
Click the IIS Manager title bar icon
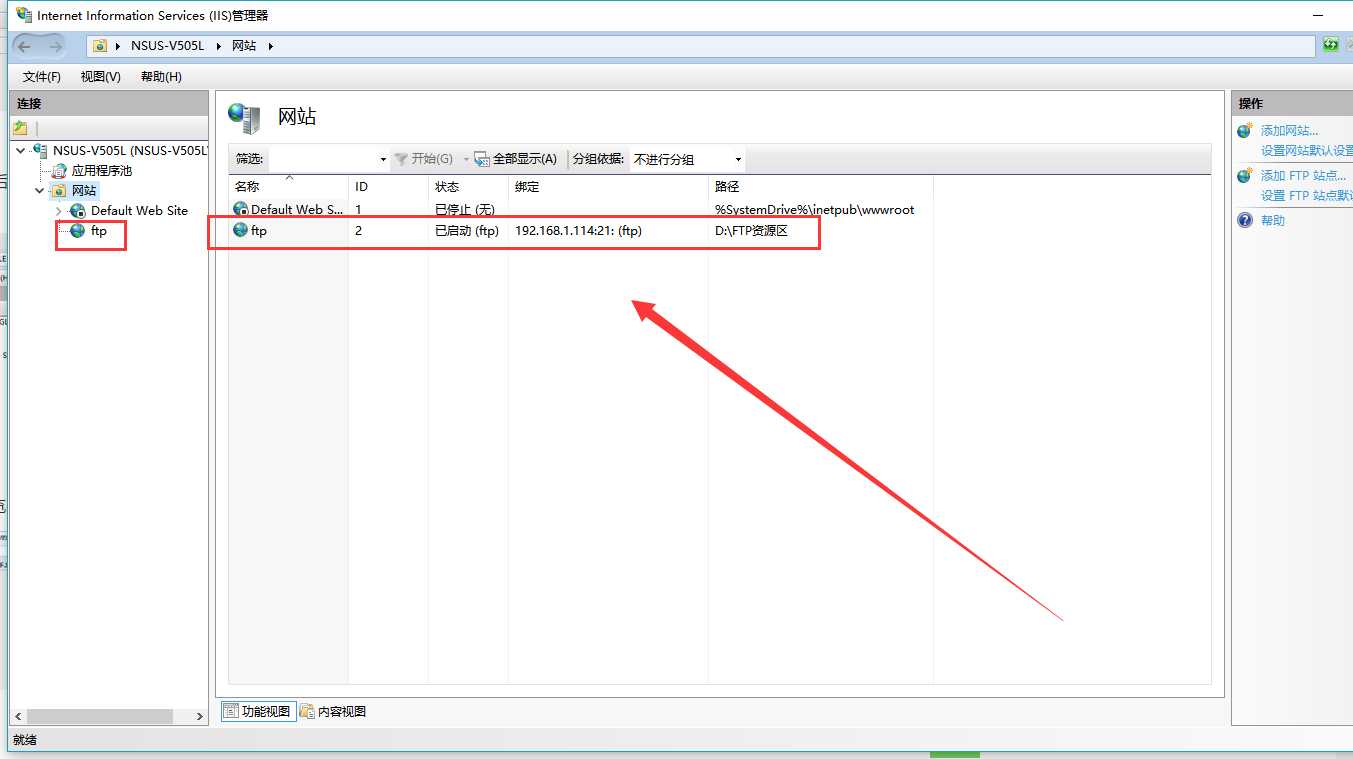tap(23, 15)
